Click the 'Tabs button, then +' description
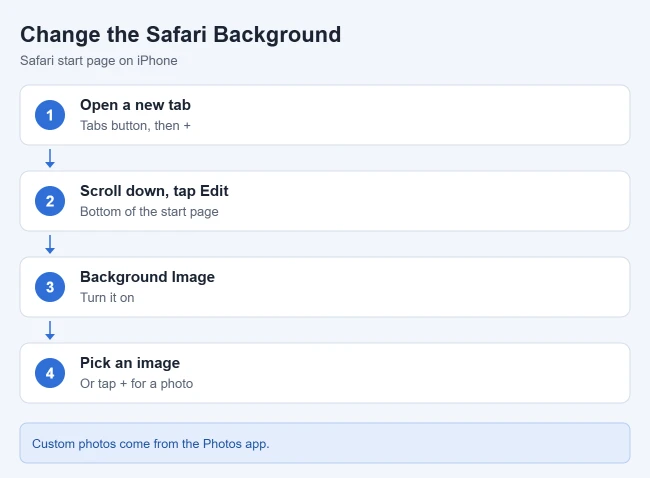The image size is (650, 478). [x=135, y=126]
